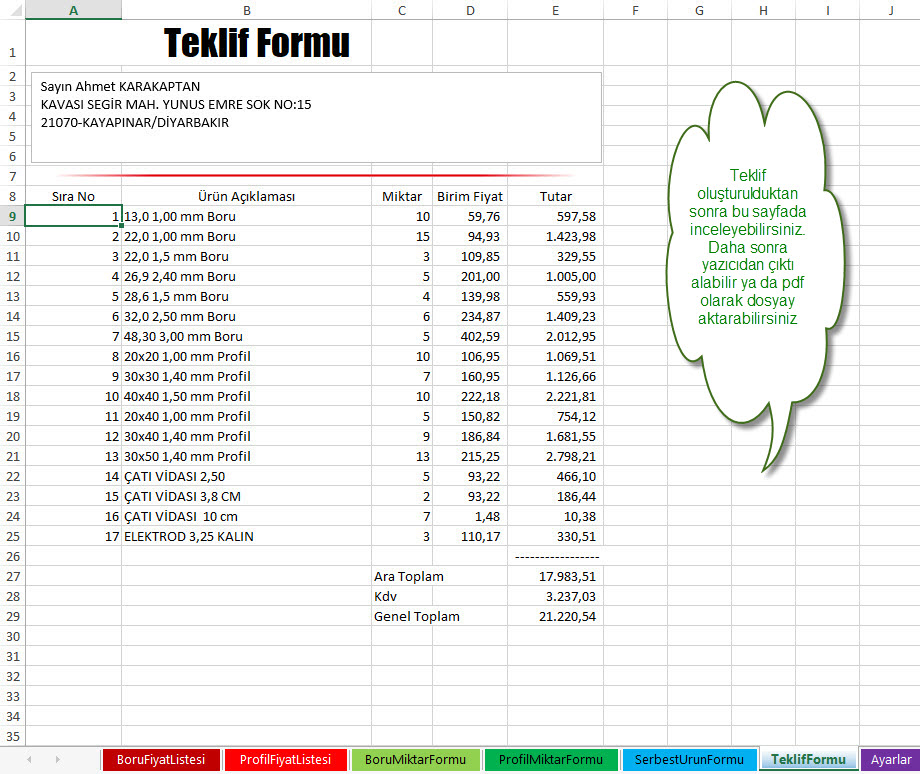Click the Ara Toplam label
The image size is (920, 774).
409,576
